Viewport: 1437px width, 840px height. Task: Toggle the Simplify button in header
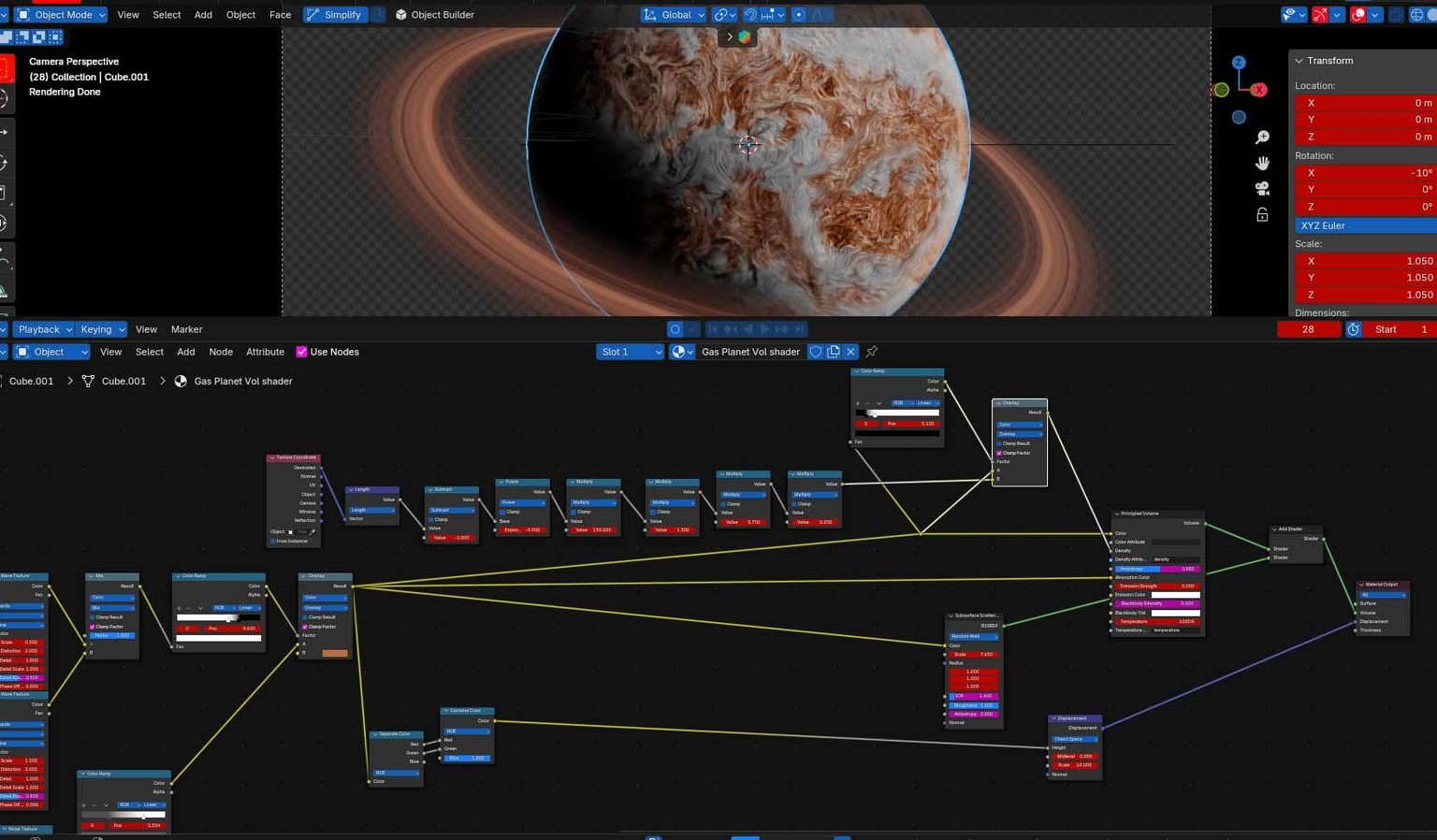point(335,15)
